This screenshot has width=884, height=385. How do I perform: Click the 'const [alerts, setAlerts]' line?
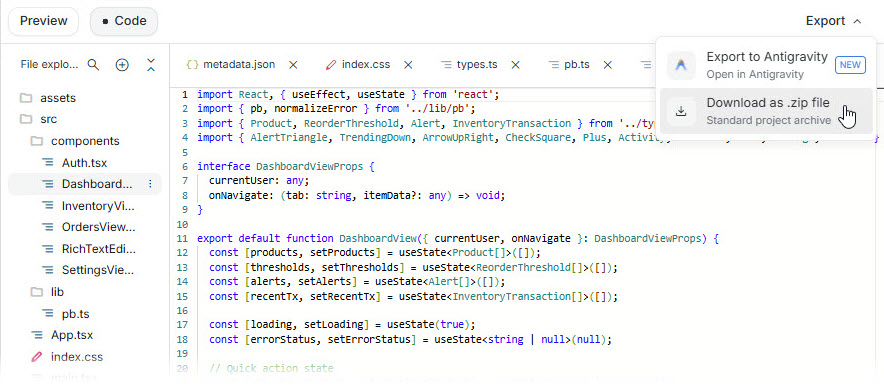pyautogui.click(x=357, y=281)
